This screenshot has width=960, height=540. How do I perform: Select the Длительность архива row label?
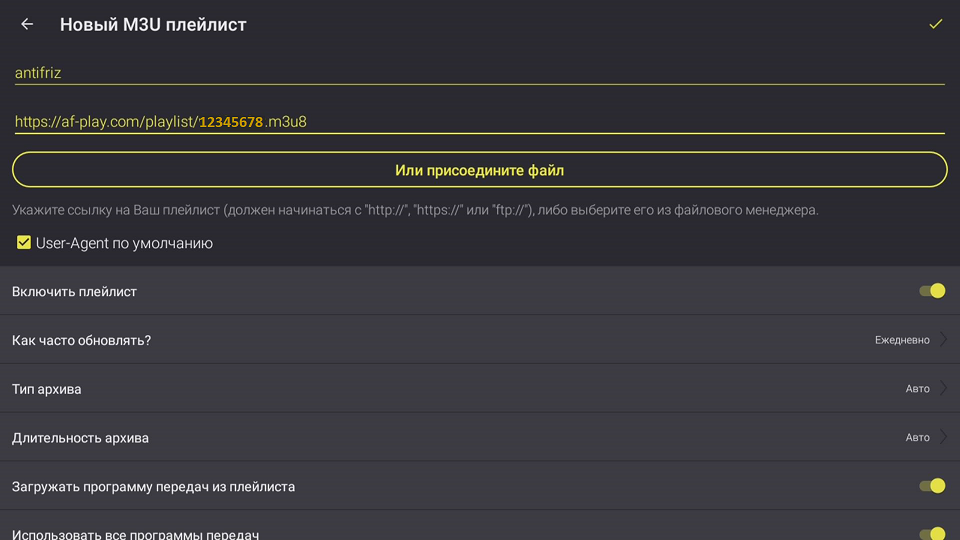(80, 438)
